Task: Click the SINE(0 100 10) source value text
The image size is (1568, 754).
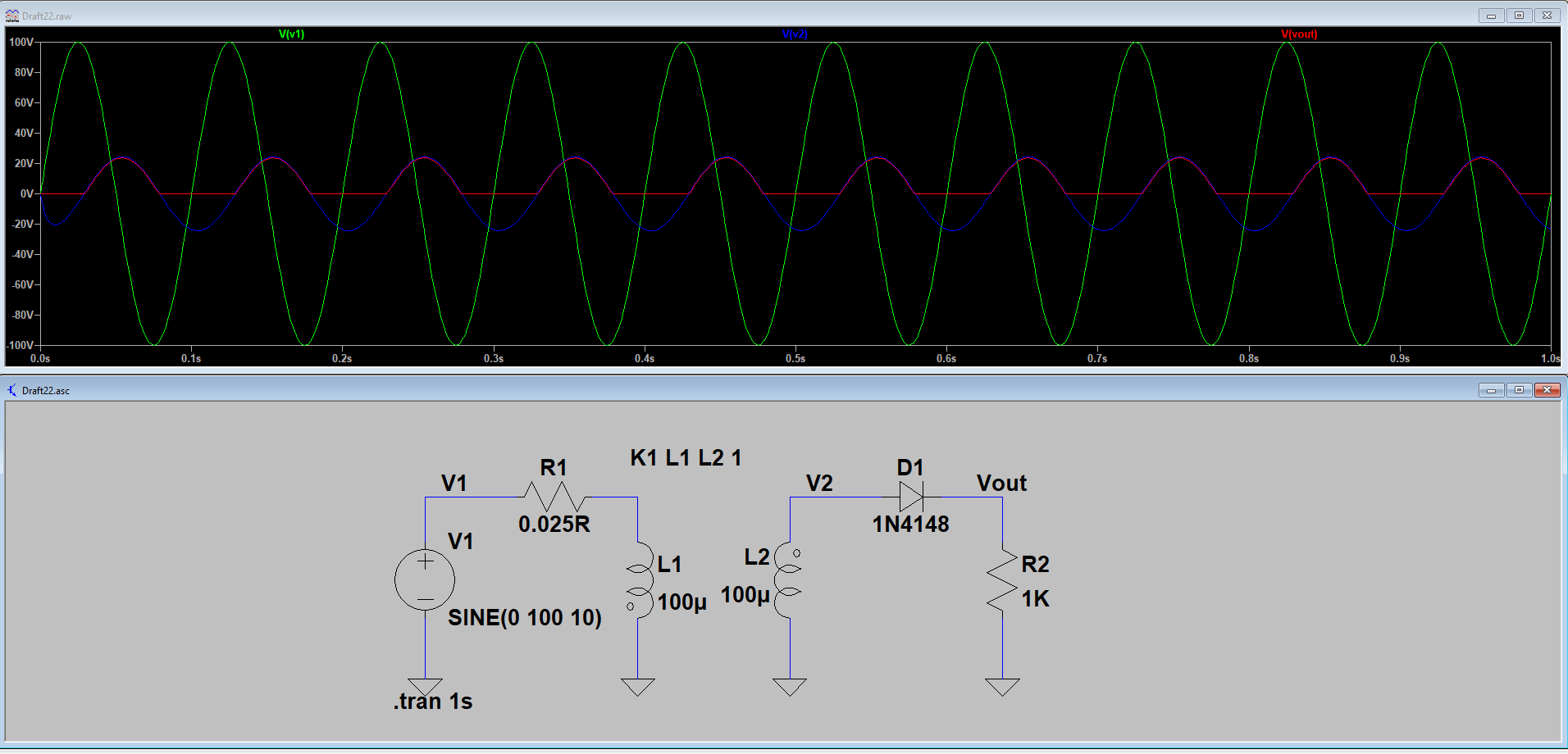Action: click(525, 617)
